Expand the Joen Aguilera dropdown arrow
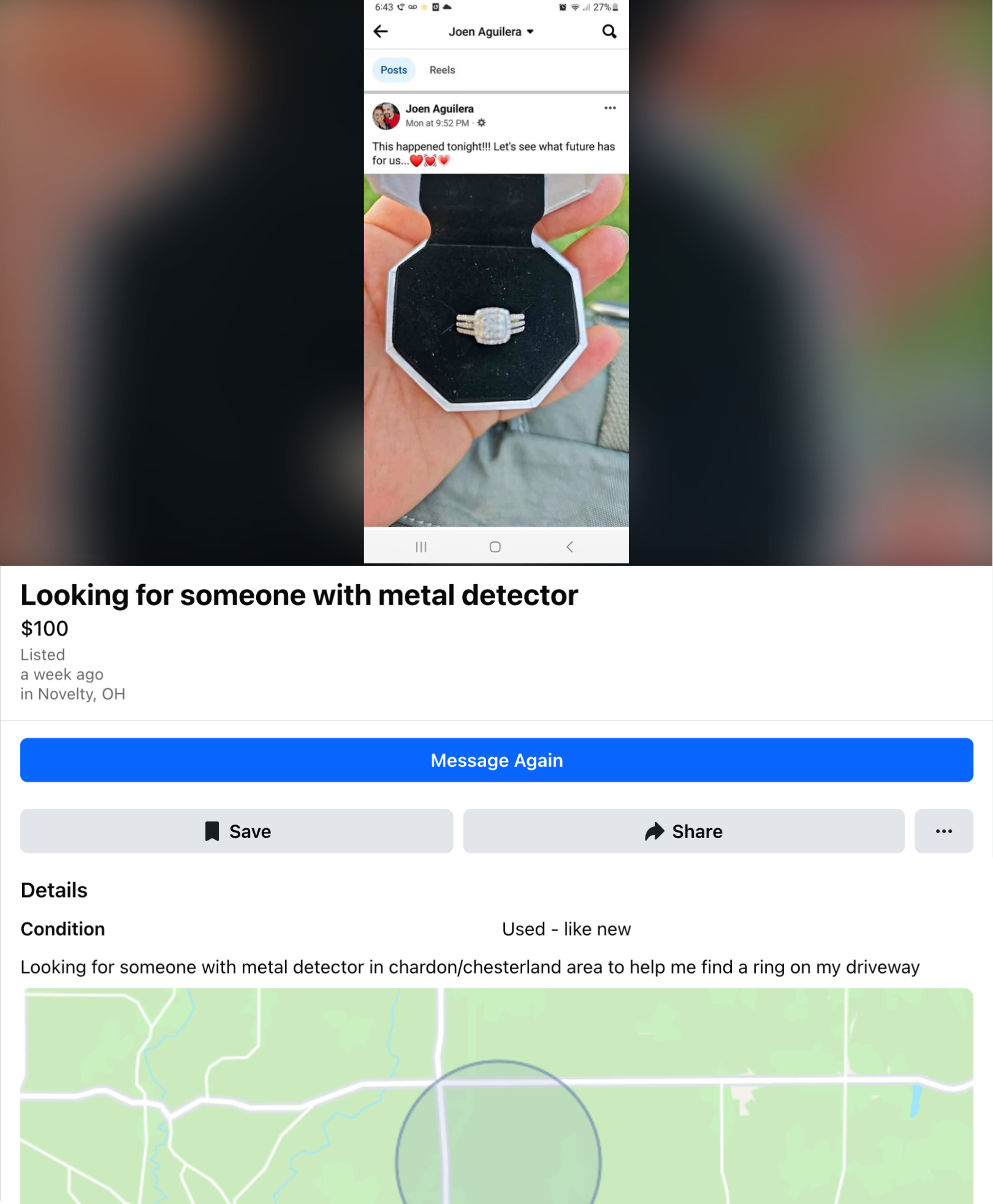The image size is (993, 1204). pos(530,32)
